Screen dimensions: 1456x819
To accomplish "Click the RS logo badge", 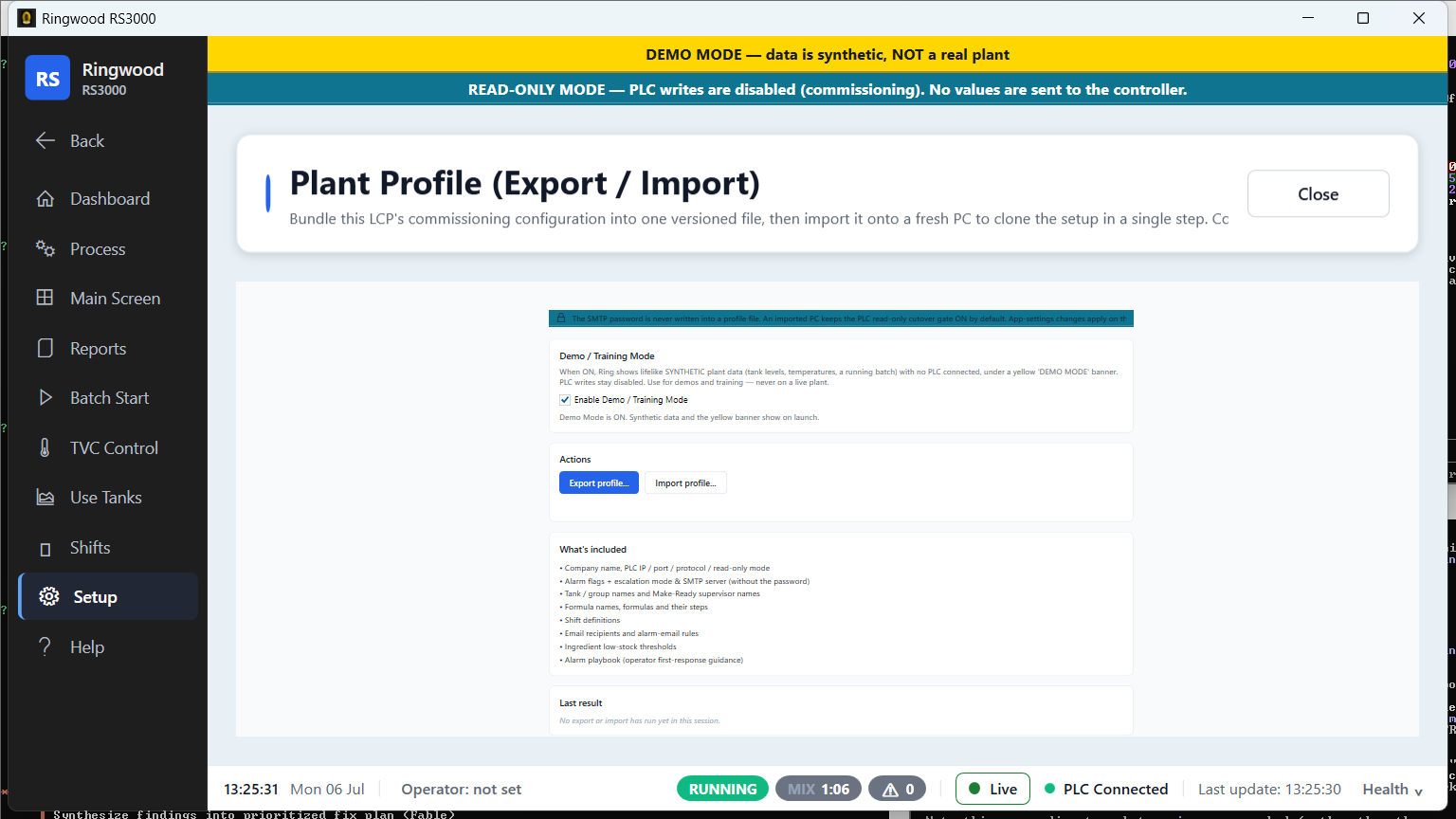I will (x=47, y=78).
